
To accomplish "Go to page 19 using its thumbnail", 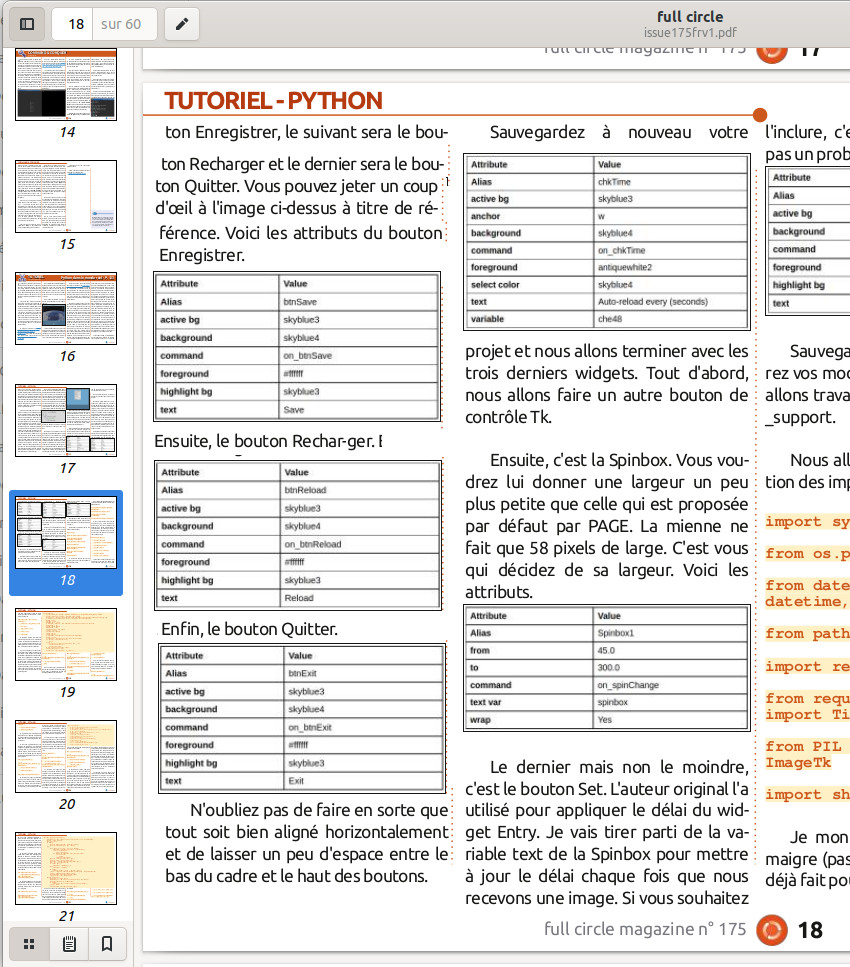I will click(65, 645).
